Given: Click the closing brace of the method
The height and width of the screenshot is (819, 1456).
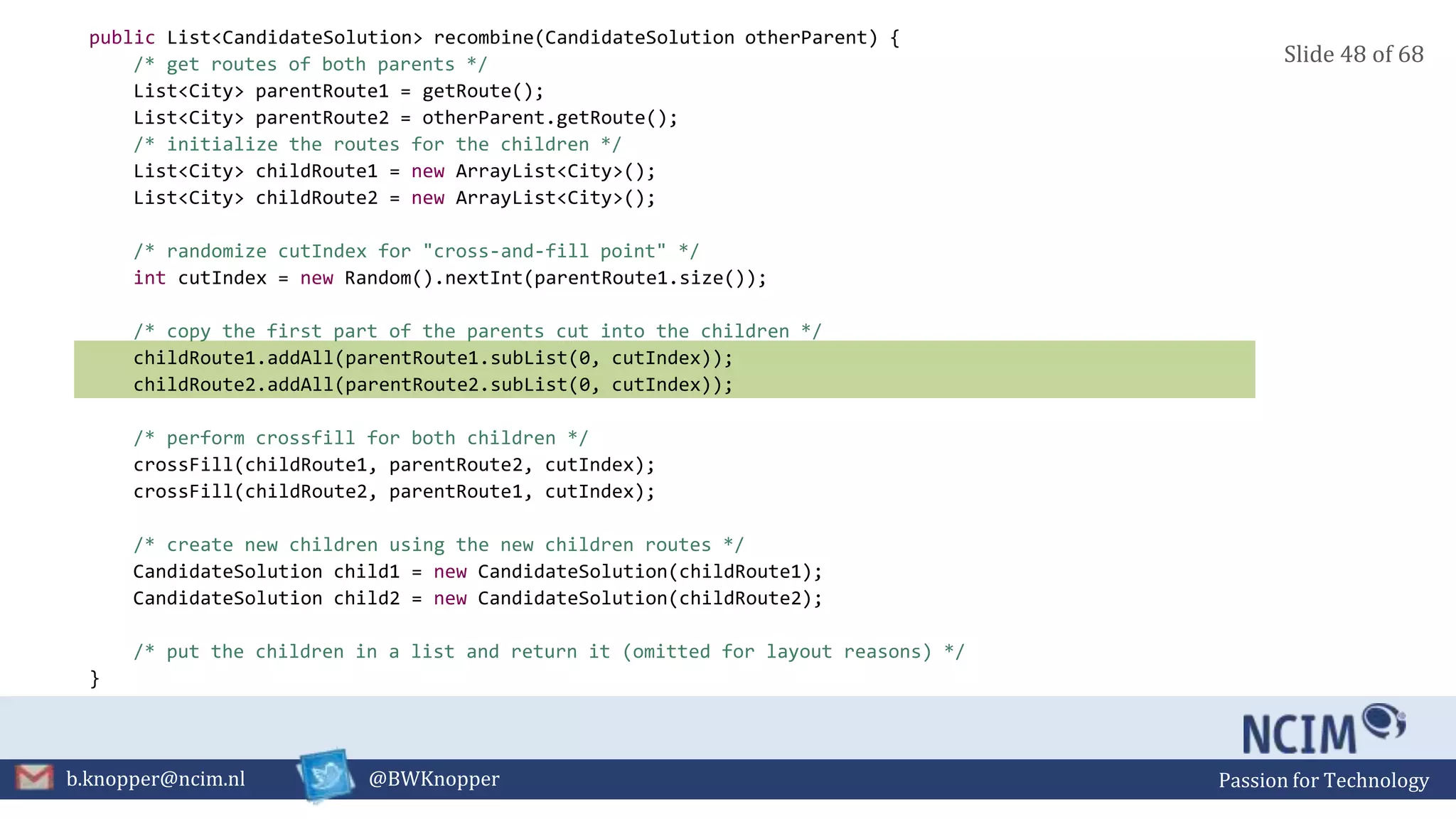Looking at the screenshot, I should click(x=95, y=678).
